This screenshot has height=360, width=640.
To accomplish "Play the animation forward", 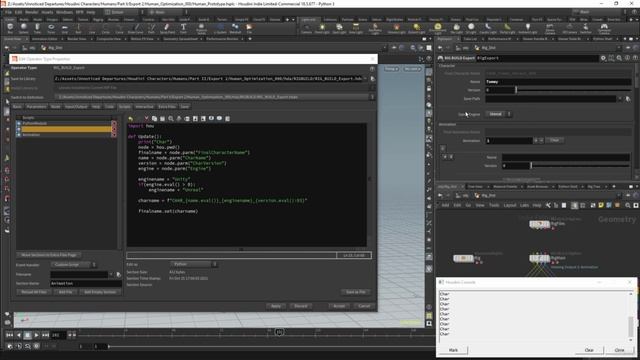I will pos(36,335).
